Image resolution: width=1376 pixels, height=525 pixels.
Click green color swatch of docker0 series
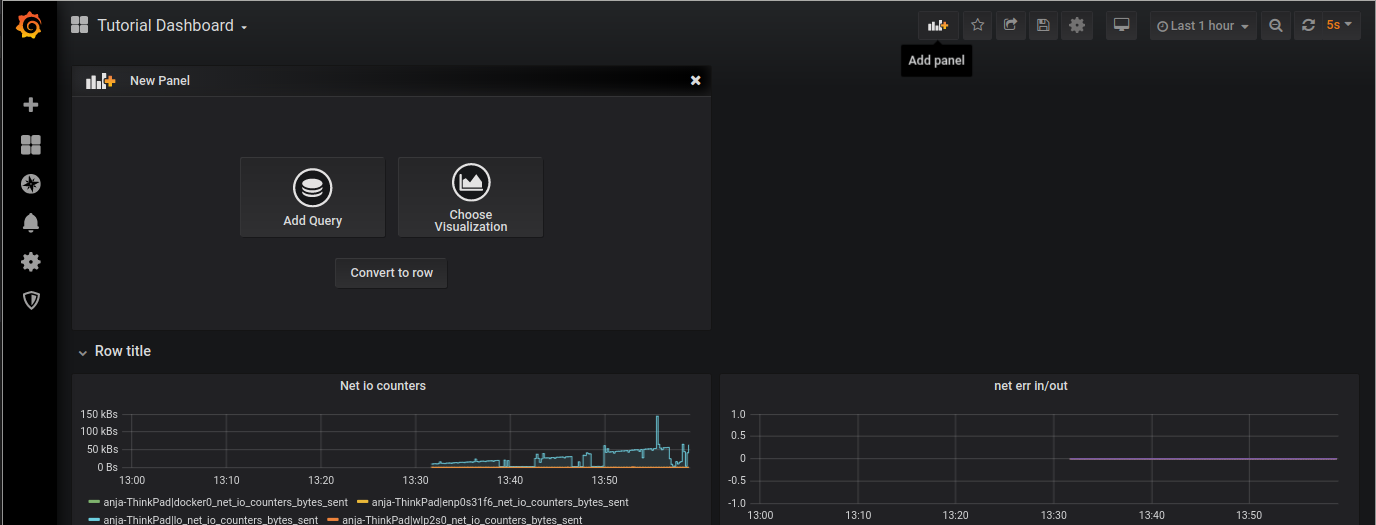click(94, 502)
